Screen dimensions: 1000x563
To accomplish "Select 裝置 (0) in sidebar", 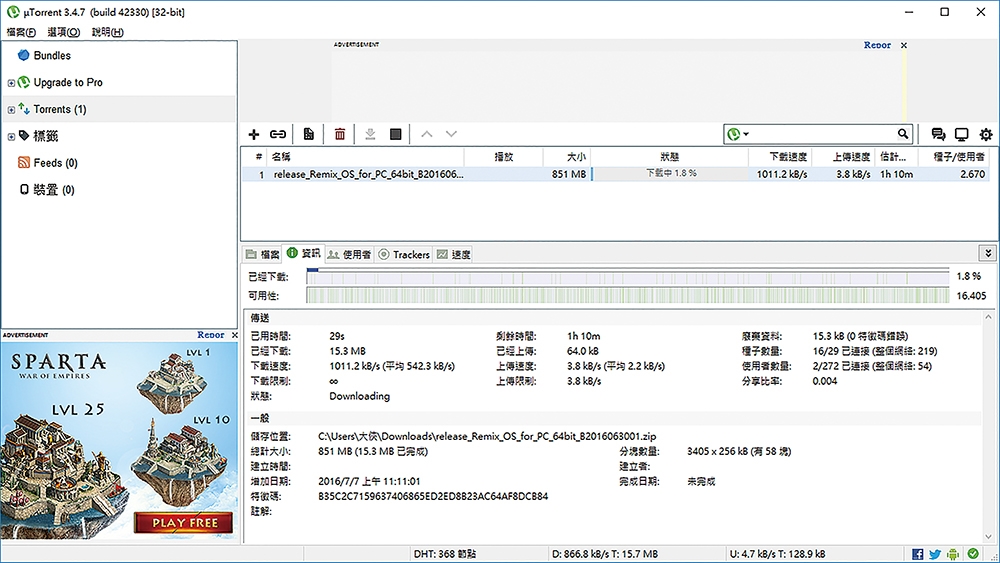I will pos(54,190).
